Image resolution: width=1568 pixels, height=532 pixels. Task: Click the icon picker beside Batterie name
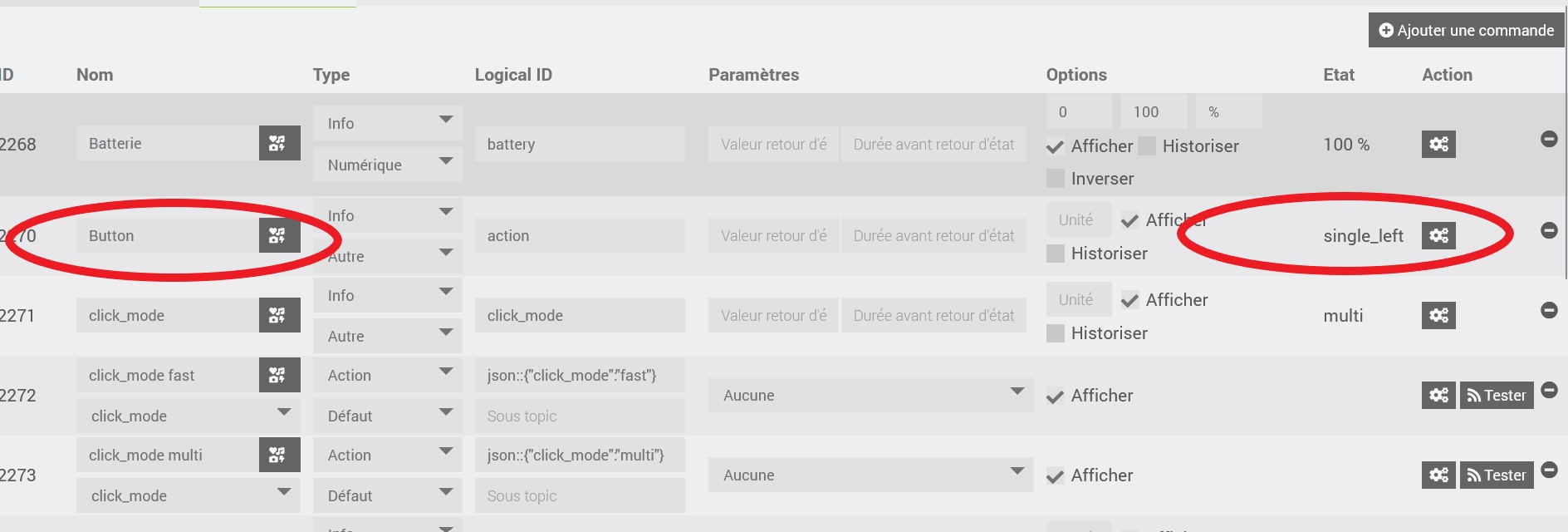coord(279,143)
